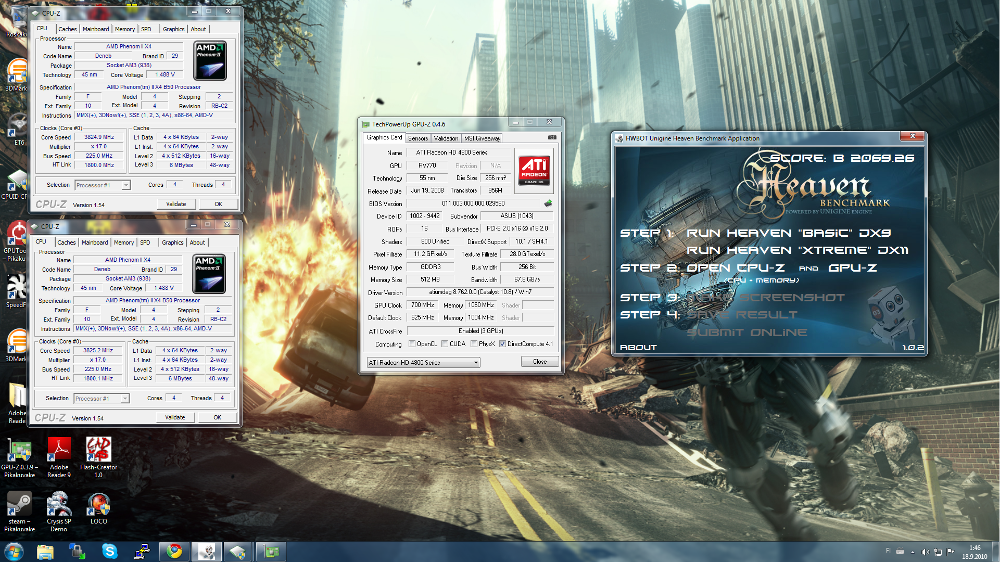Toggle the PhysX checkbox in GPU-Z

[x=474, y=344]
